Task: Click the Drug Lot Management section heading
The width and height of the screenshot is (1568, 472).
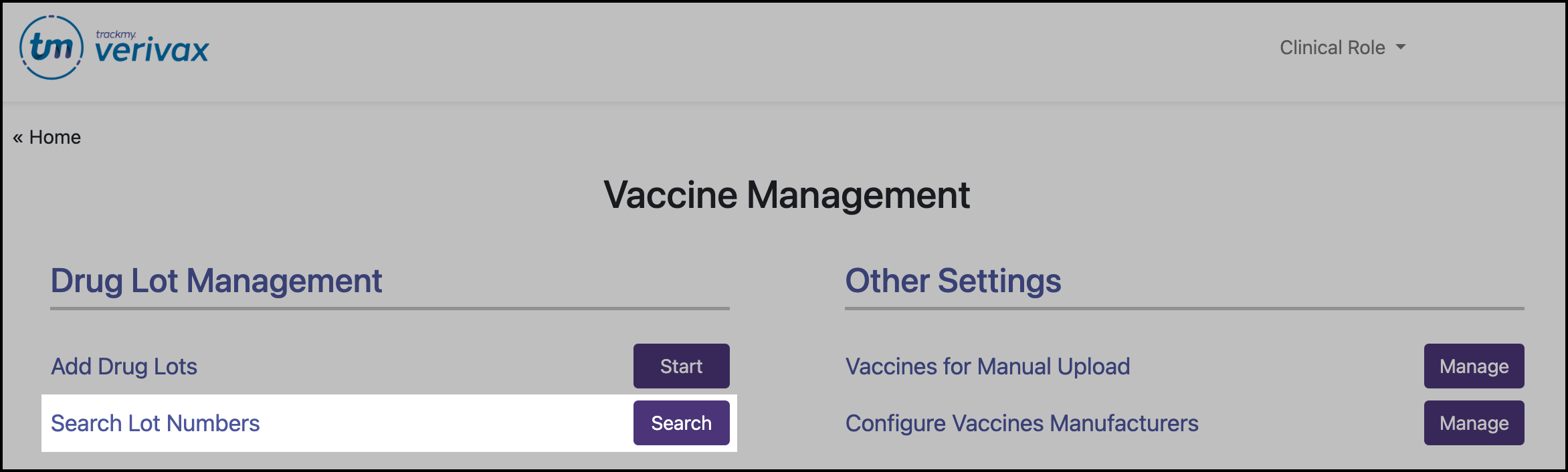Action: pos(216,281)
